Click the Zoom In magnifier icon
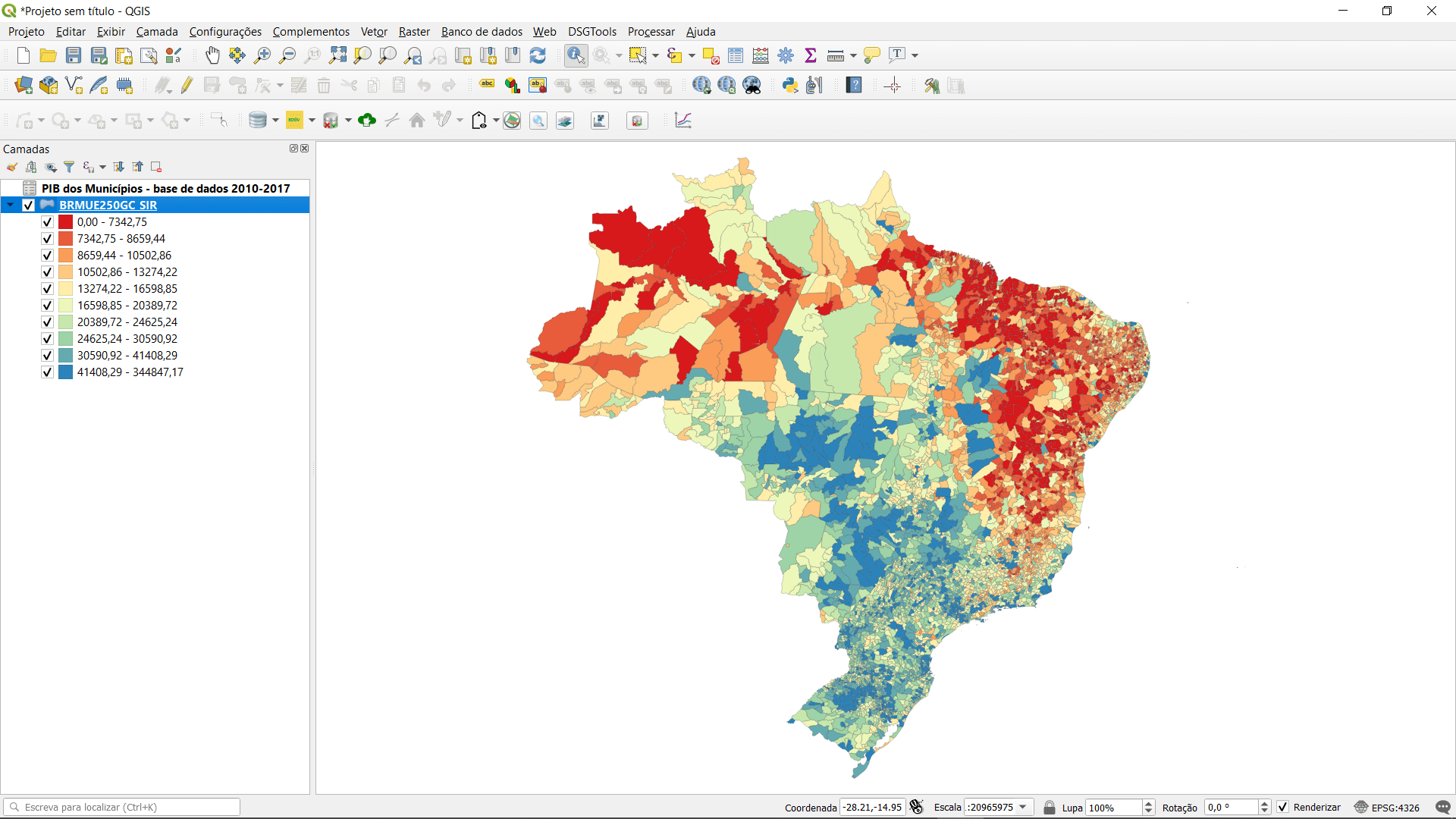Image resolution: width=1456 pixels, height=819 pixels. point(262,55)
